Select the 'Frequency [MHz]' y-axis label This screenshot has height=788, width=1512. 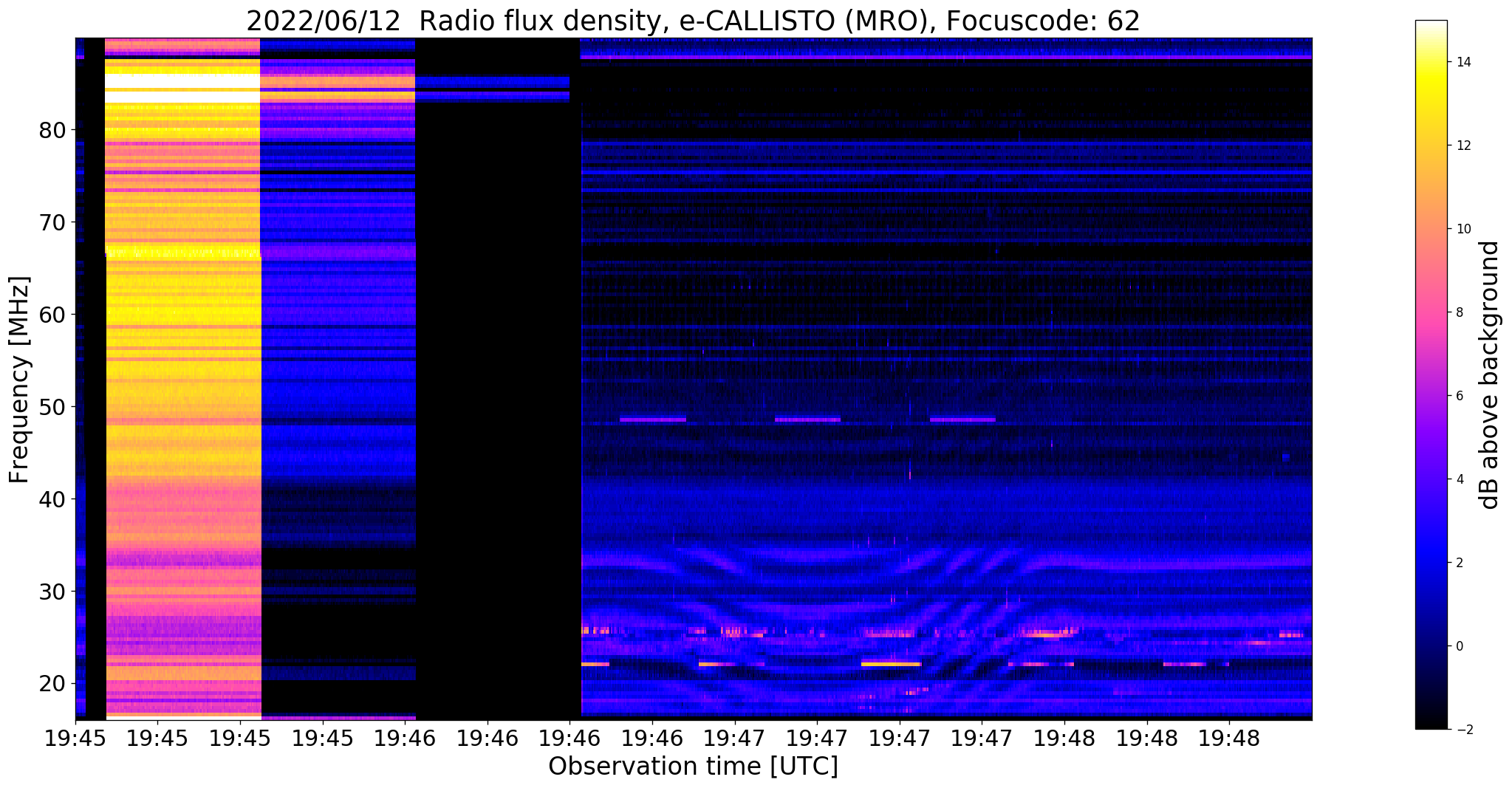coord(19,380)
